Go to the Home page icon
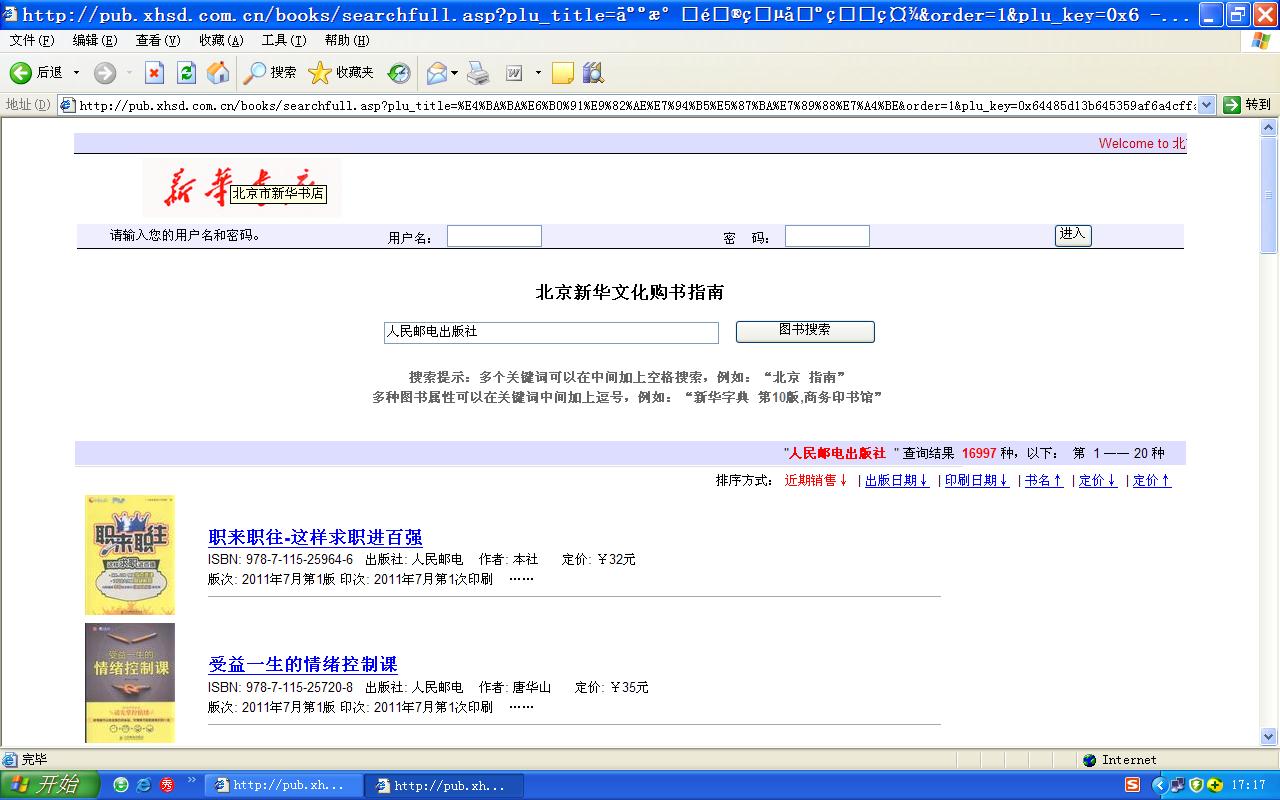 pos(217,73)
